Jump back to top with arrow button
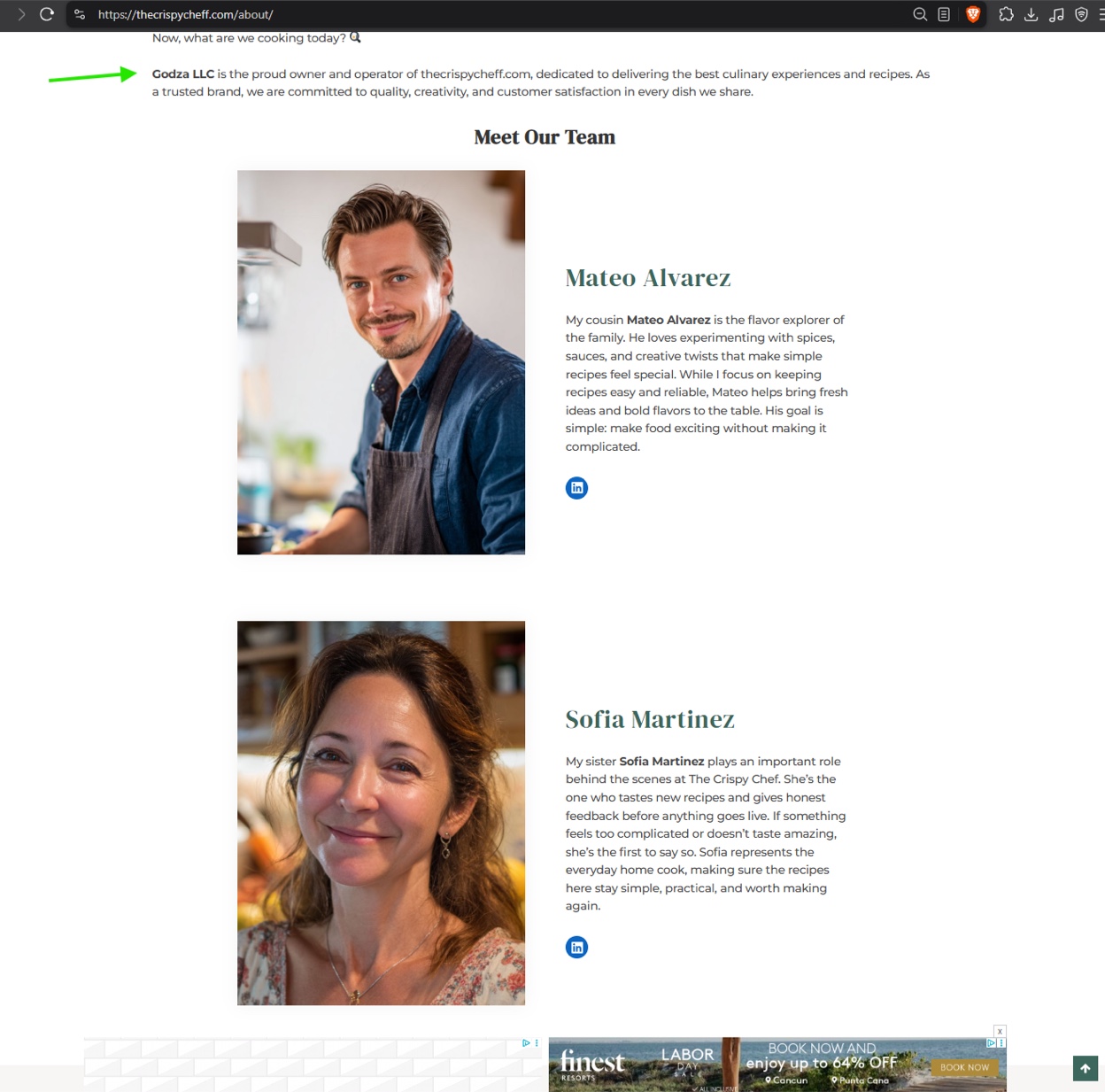Viewport: 1105px width, 1092px height. coord(1086,1068)
